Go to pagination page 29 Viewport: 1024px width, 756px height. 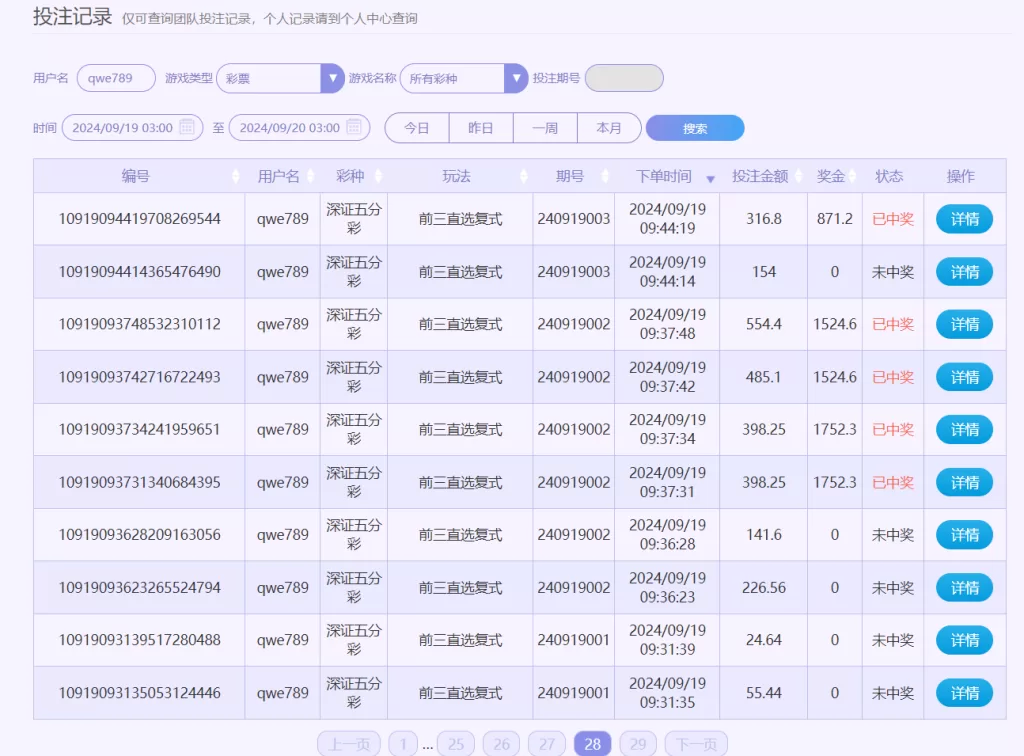638,744
